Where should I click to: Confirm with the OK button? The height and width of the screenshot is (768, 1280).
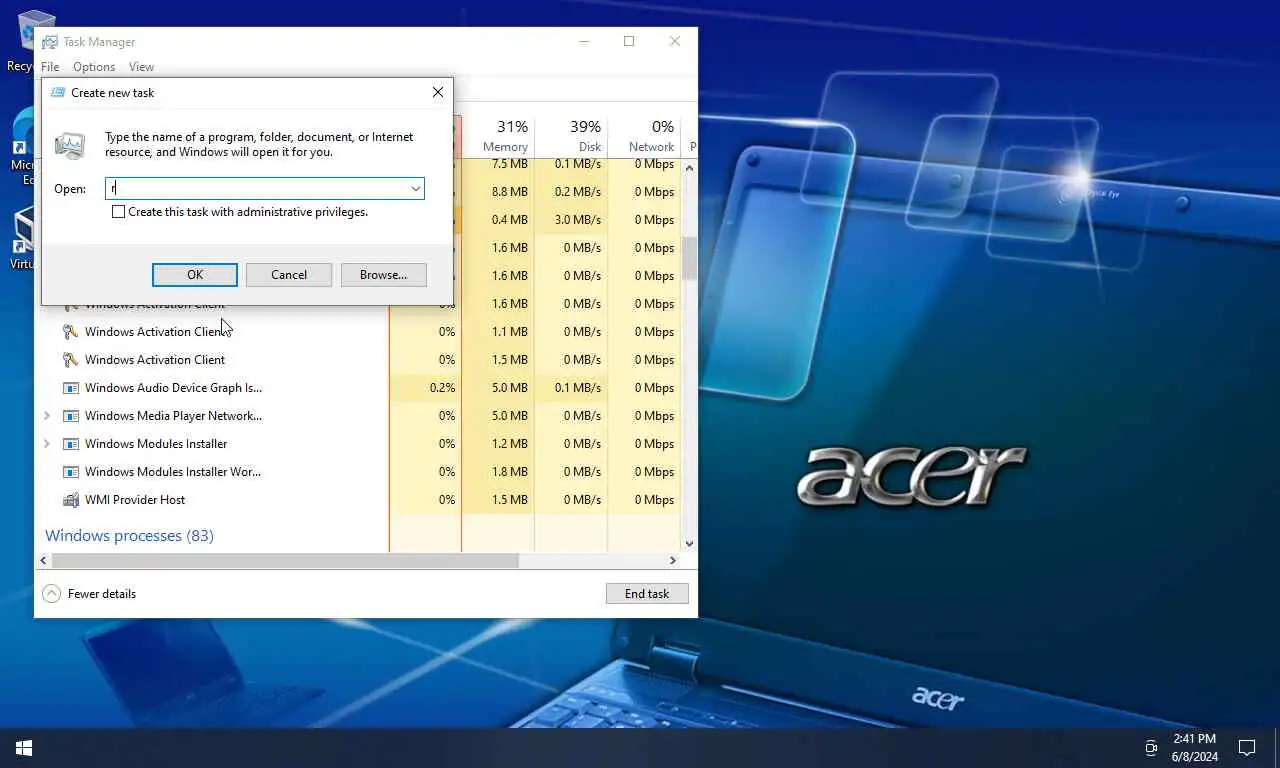(195, 275)
